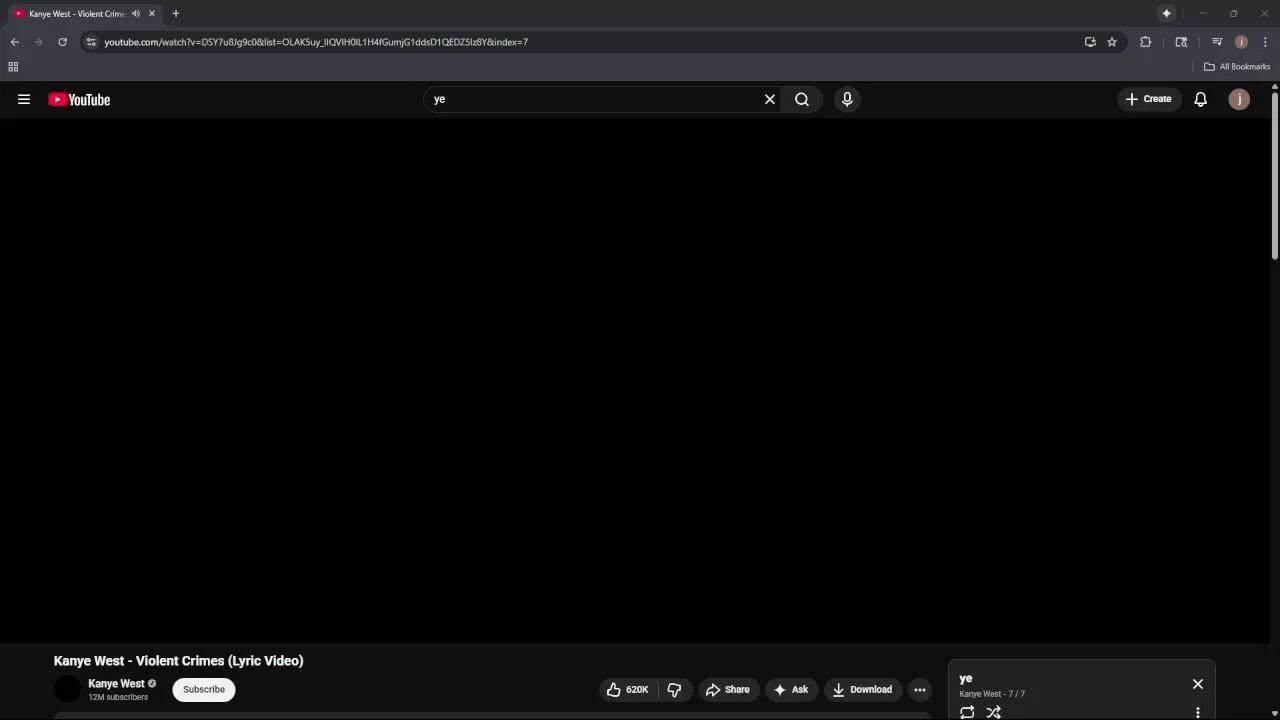The image size is (1280, 720).
Task: Open the Kanye West channel name link
Action: 116,684
